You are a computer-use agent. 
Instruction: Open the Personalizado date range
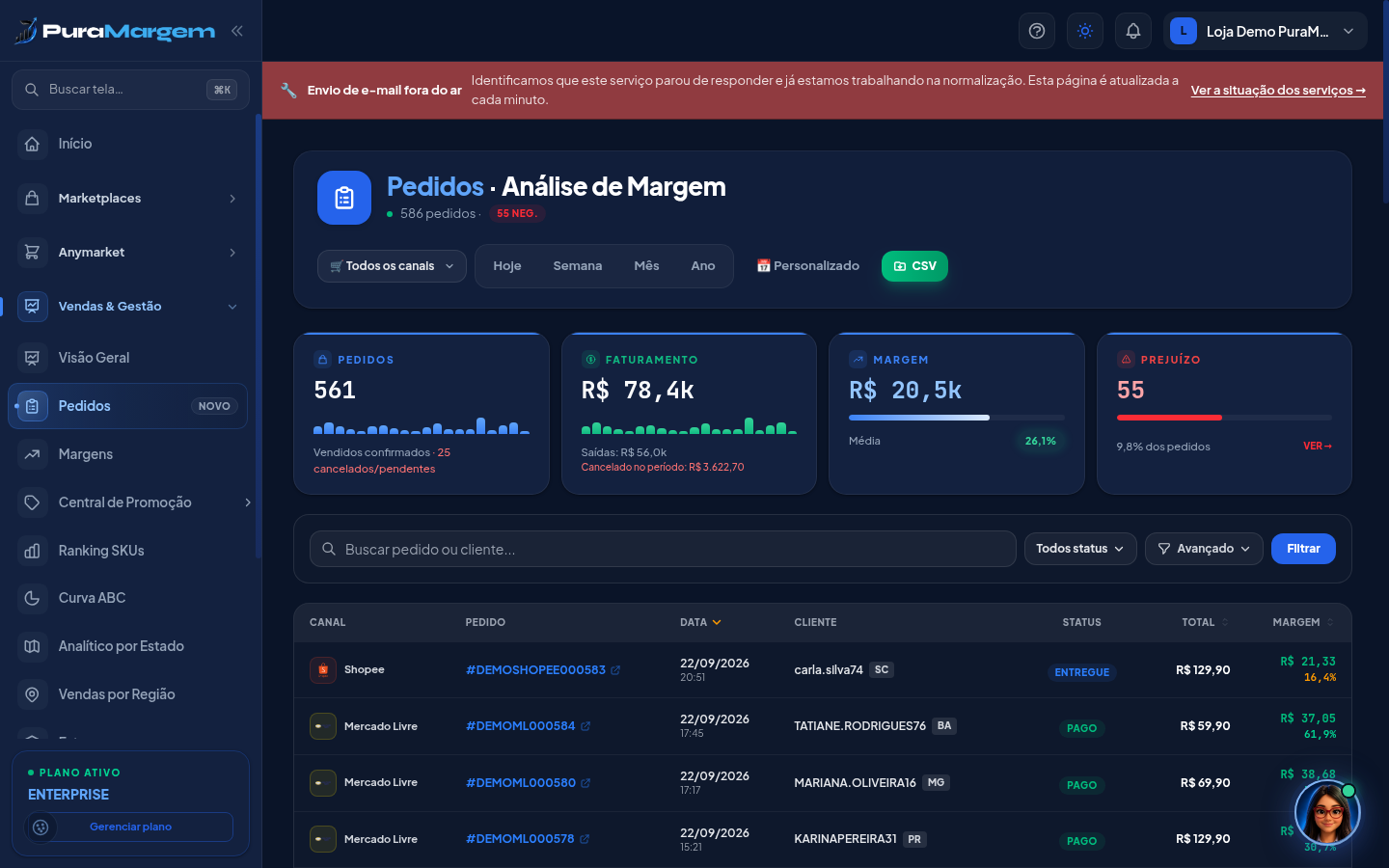(x=808, y=266)
